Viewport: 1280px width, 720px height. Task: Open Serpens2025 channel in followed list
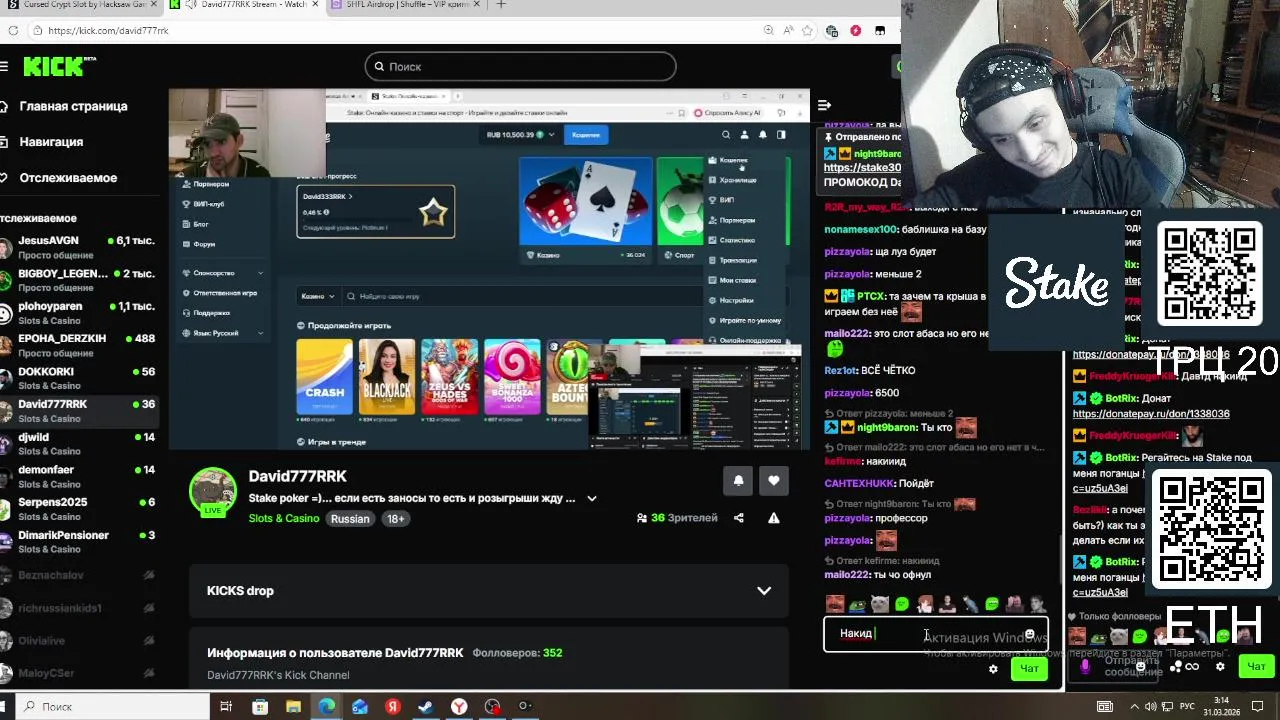coord(80,509)
